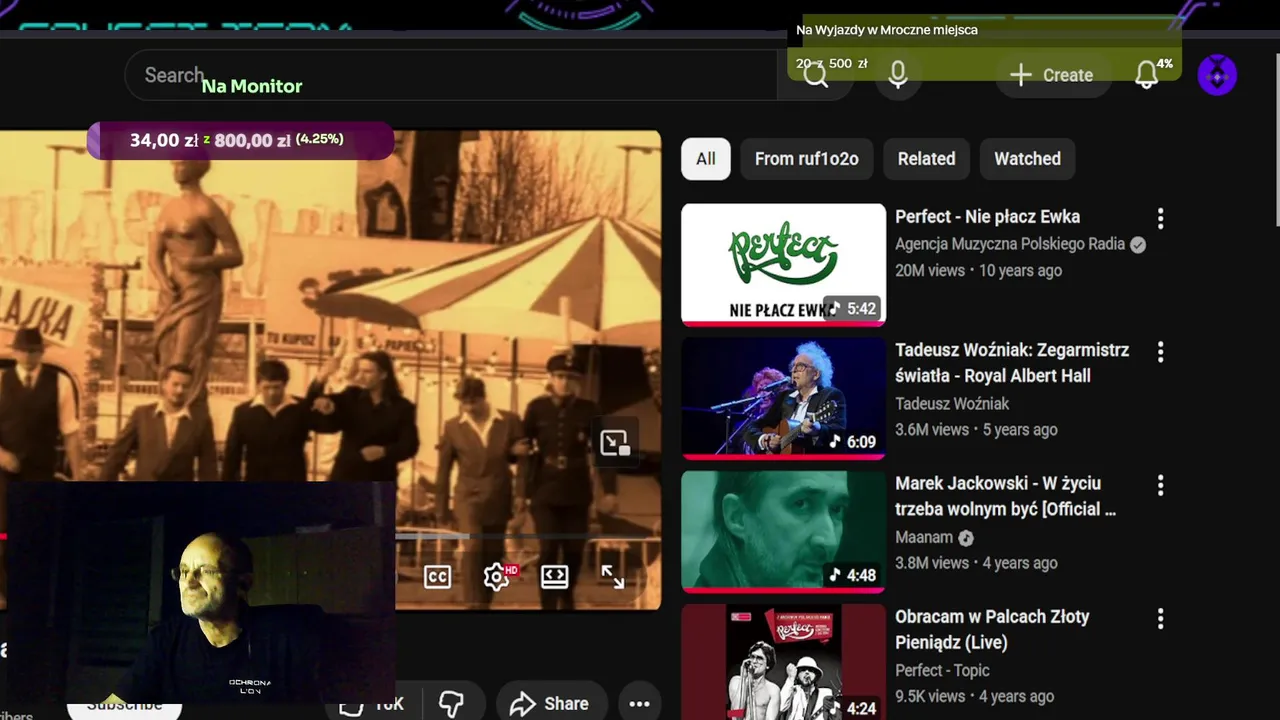Open options menu for Zegarmistrz światła
This screenshot has height=720, width=1280.
click(x=1160, y=352)
